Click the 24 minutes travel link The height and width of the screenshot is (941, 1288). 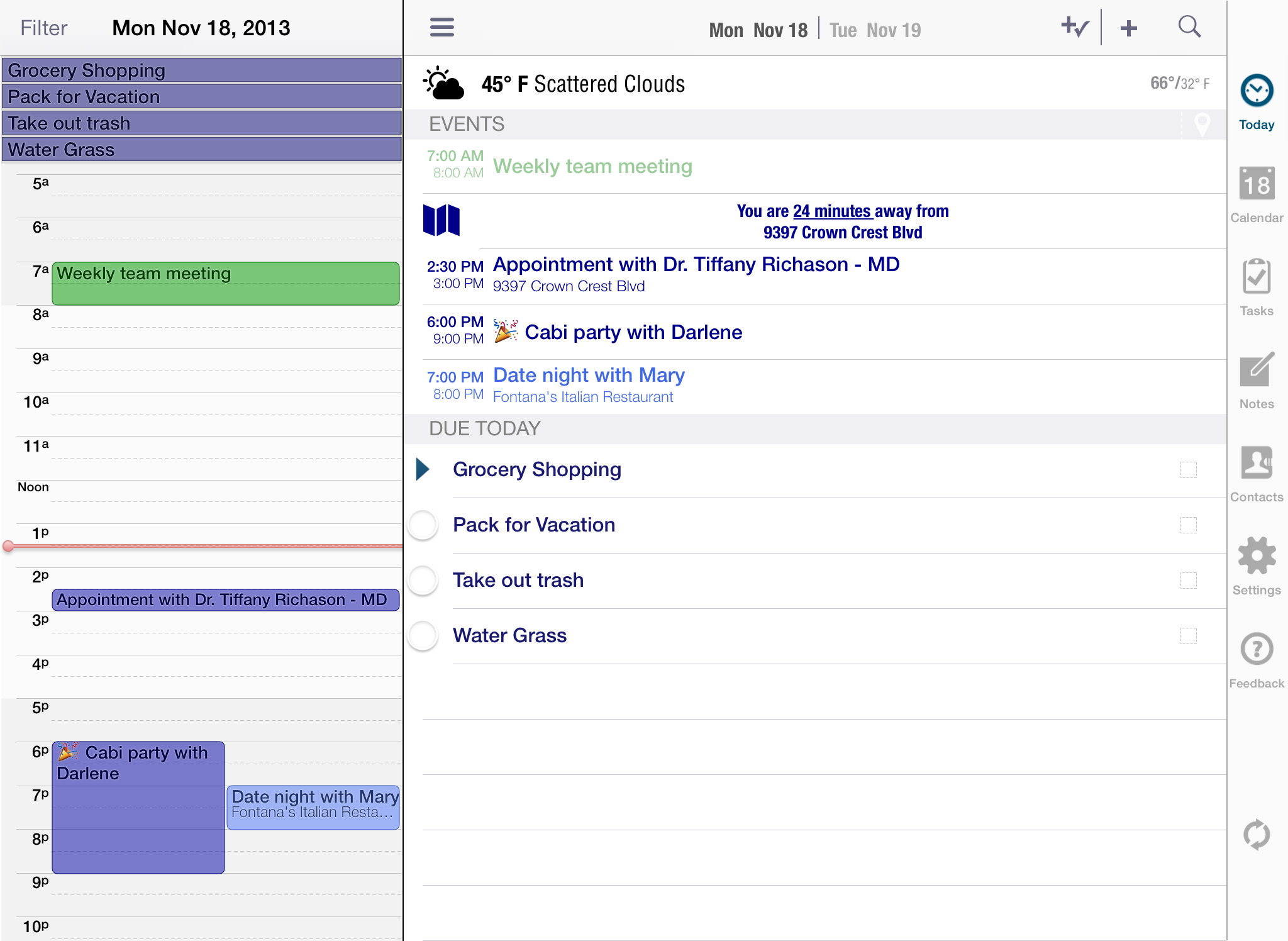[832, 211]
